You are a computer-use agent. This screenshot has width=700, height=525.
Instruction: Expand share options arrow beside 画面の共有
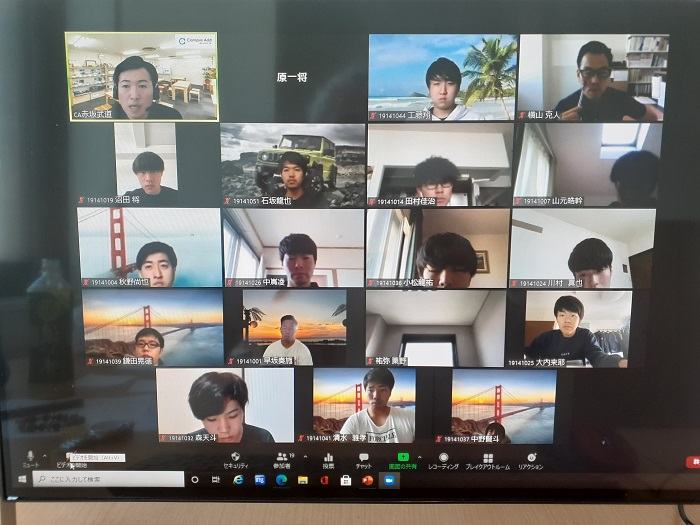pos(420,457)
